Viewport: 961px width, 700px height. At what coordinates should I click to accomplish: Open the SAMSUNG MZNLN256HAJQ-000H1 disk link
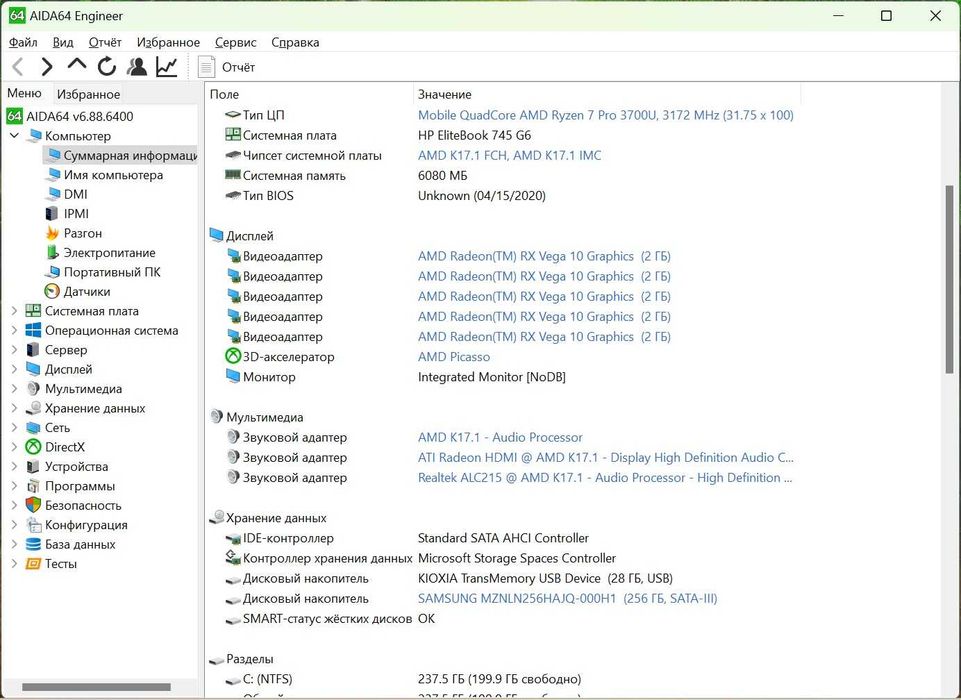tap(568, 598)
